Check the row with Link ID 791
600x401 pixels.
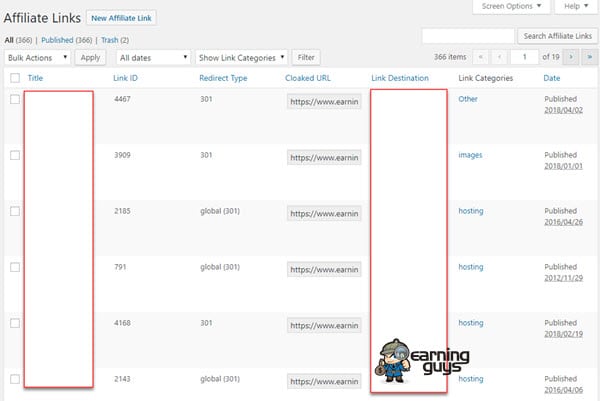point(15,267)
